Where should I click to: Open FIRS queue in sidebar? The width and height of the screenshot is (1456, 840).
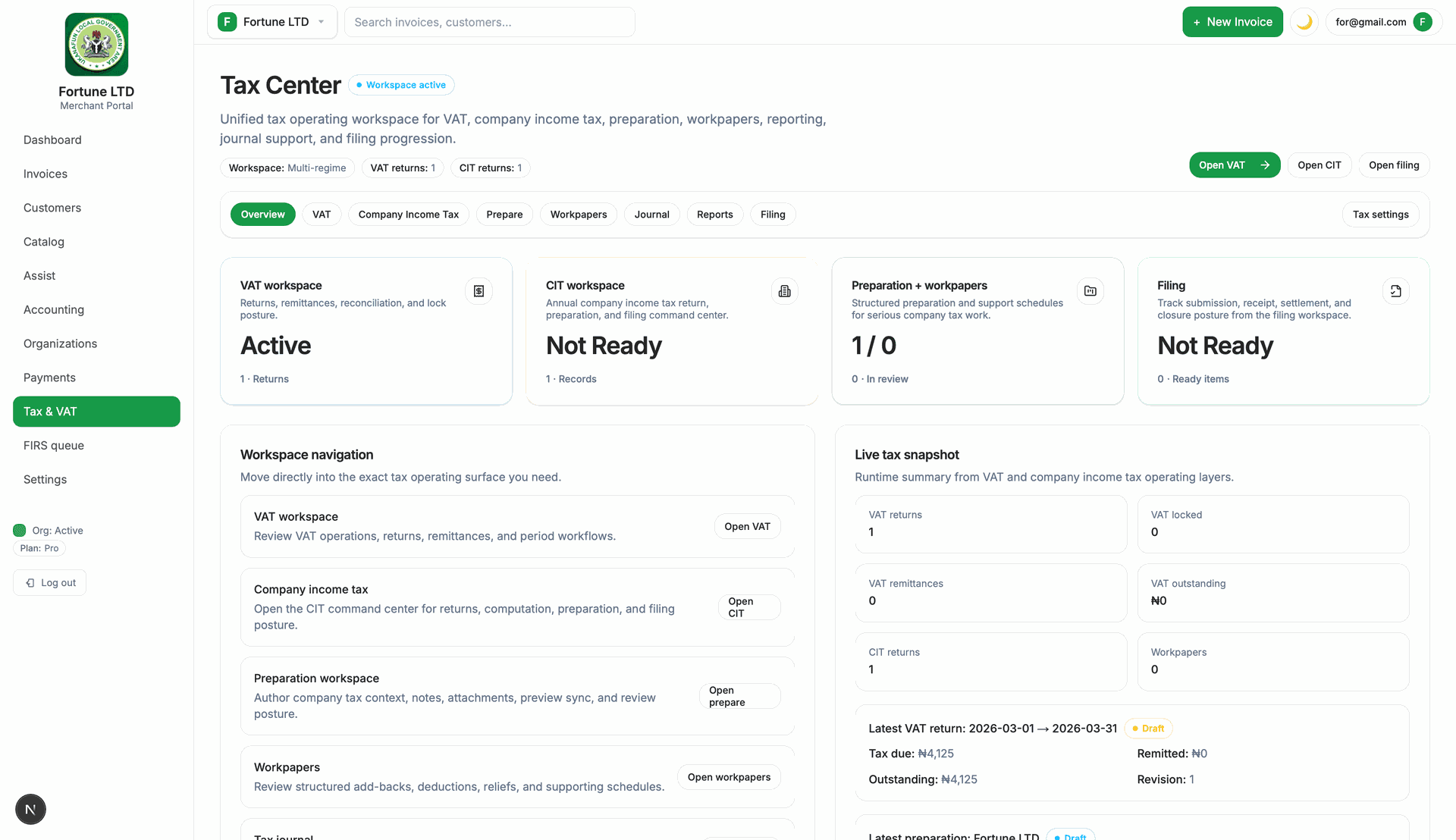click(x=96, y=446)
